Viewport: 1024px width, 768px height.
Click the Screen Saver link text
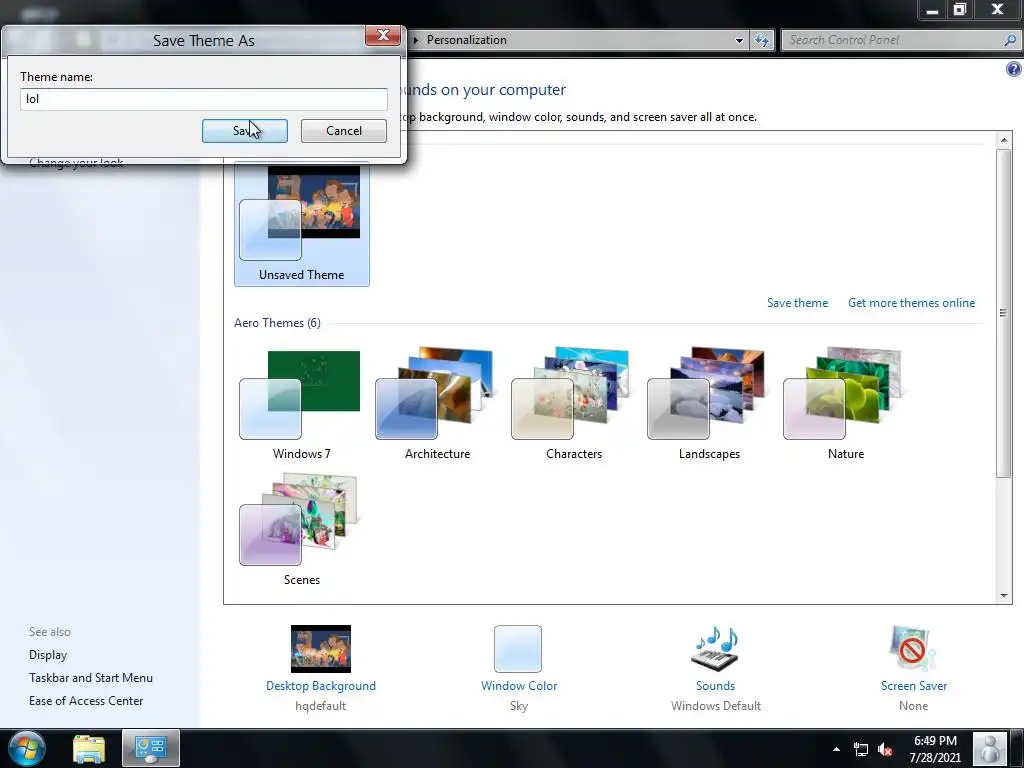click(914, 686)
